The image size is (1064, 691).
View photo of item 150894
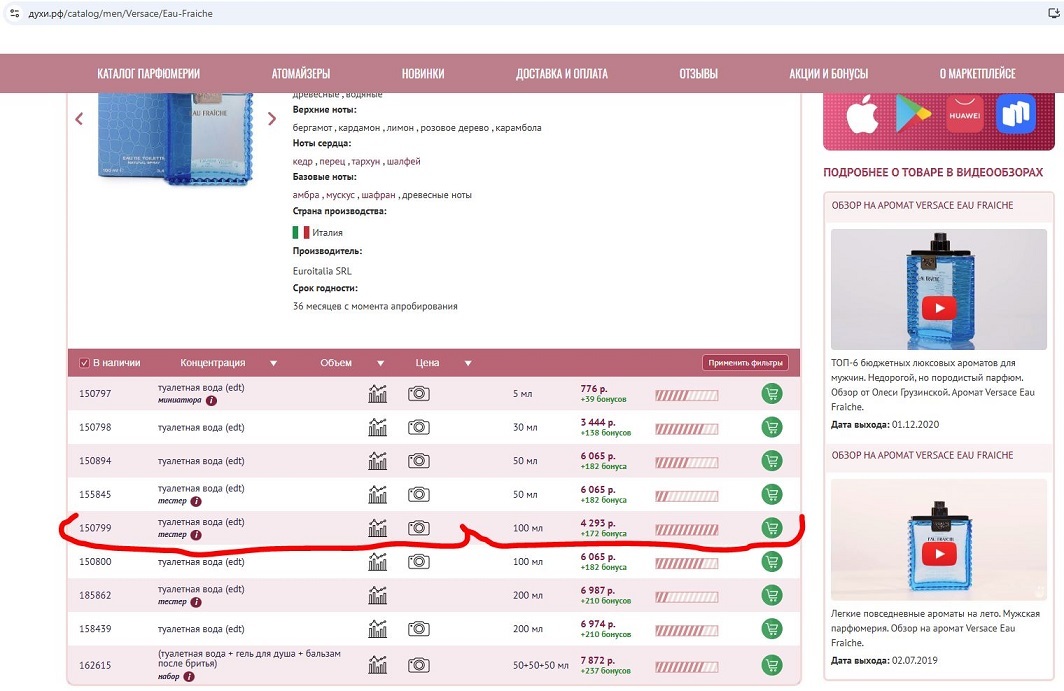(418, 461)
